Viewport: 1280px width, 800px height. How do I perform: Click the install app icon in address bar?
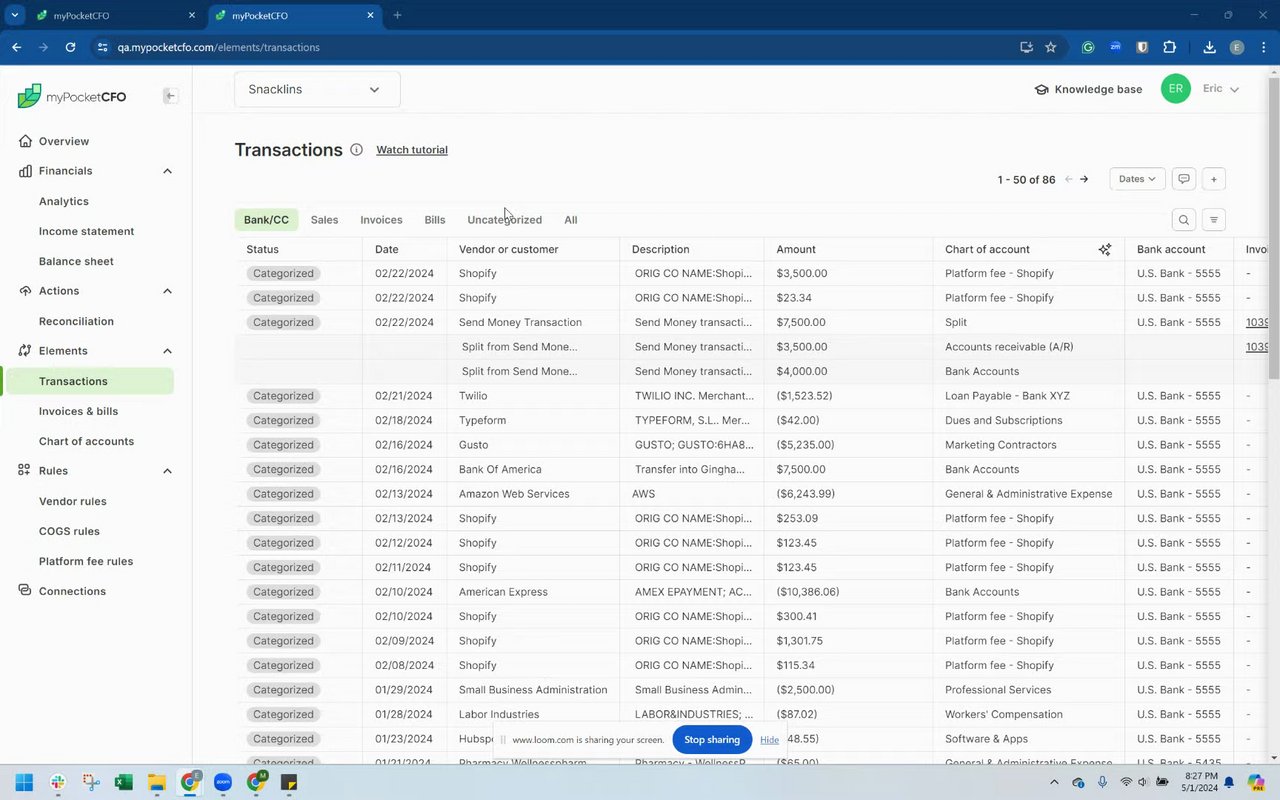tap(1026, 47)
